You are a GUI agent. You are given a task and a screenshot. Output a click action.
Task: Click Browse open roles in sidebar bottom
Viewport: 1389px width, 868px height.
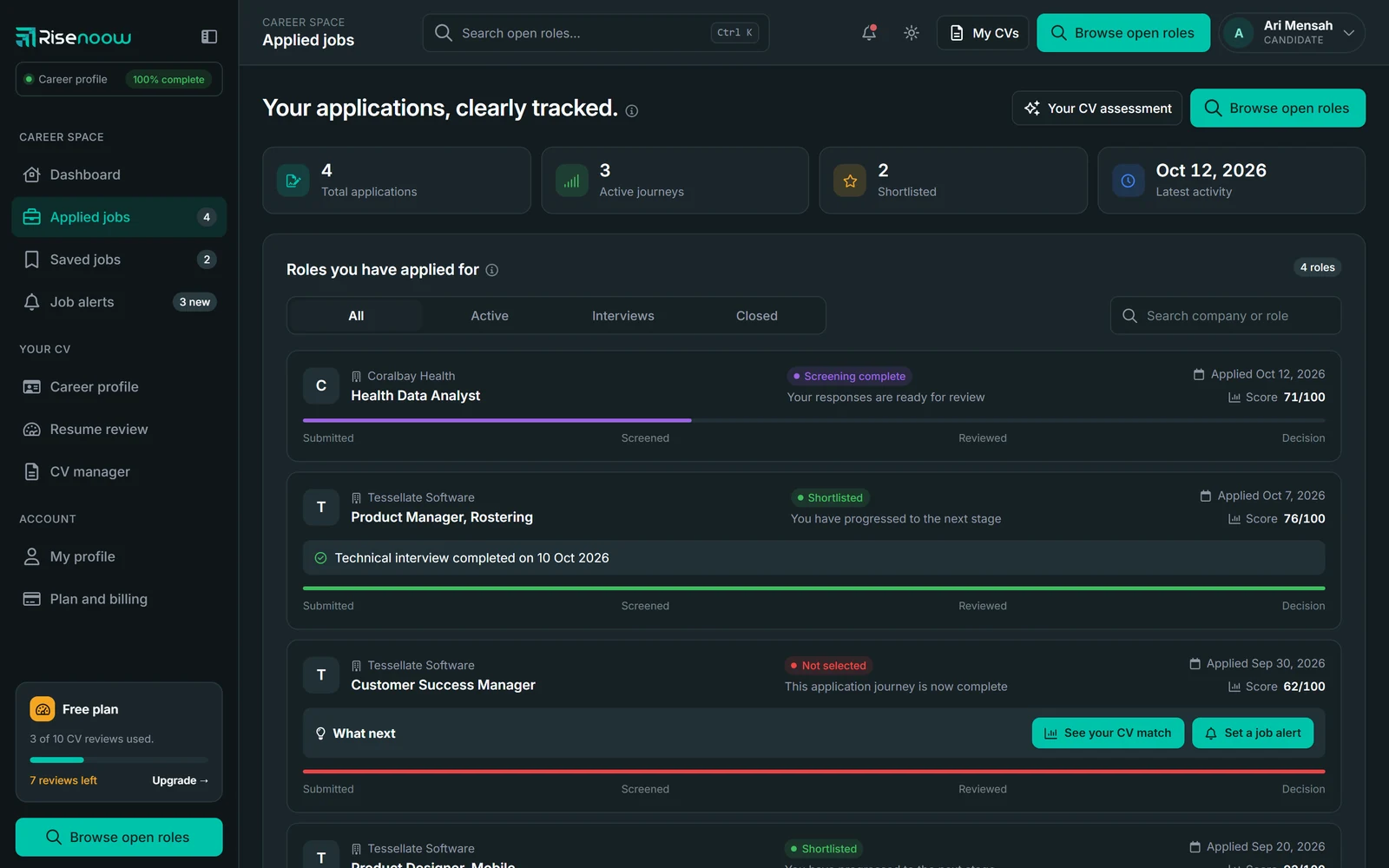pos(119,838)
